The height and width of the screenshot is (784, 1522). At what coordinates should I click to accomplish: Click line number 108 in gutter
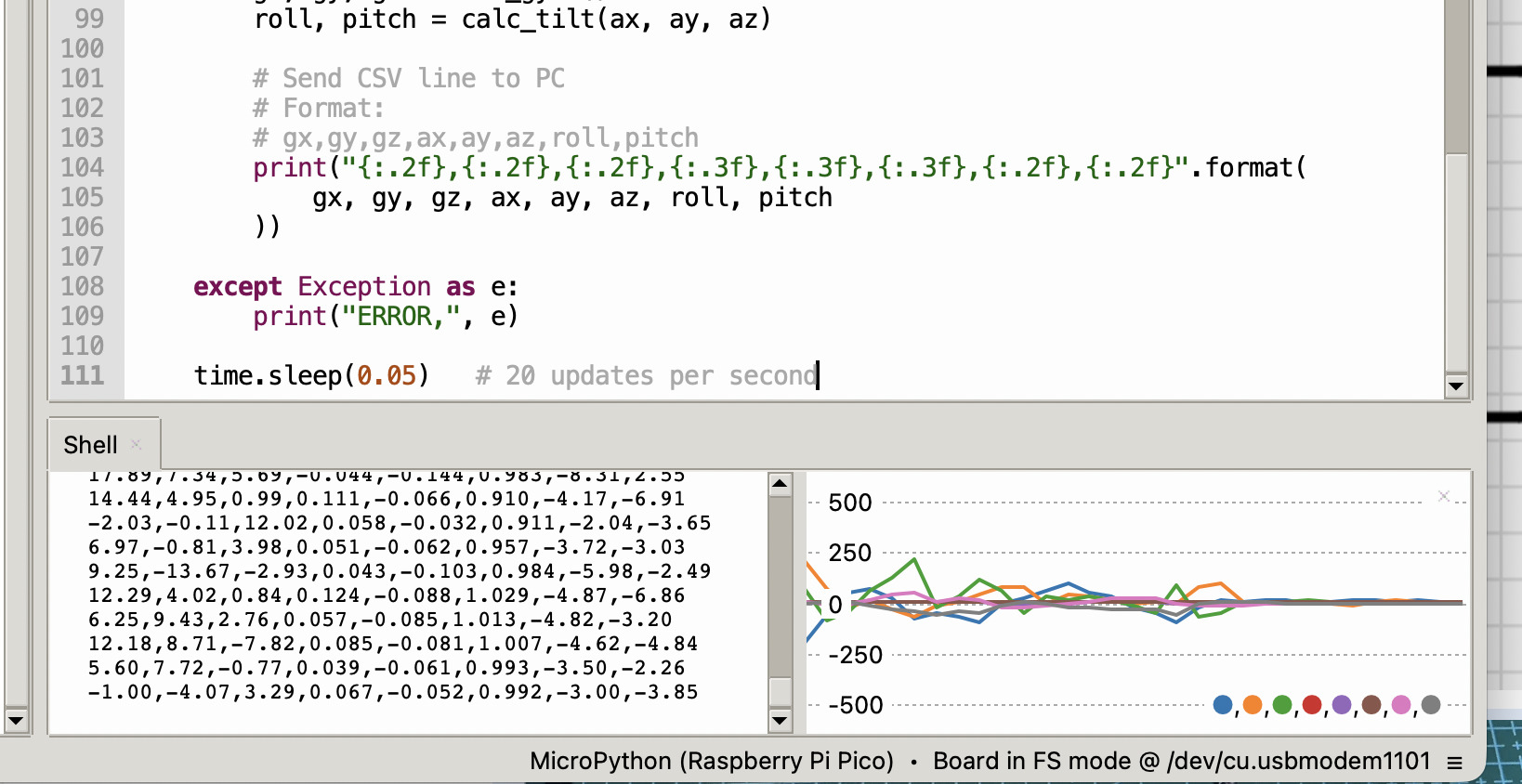[83, 286]
